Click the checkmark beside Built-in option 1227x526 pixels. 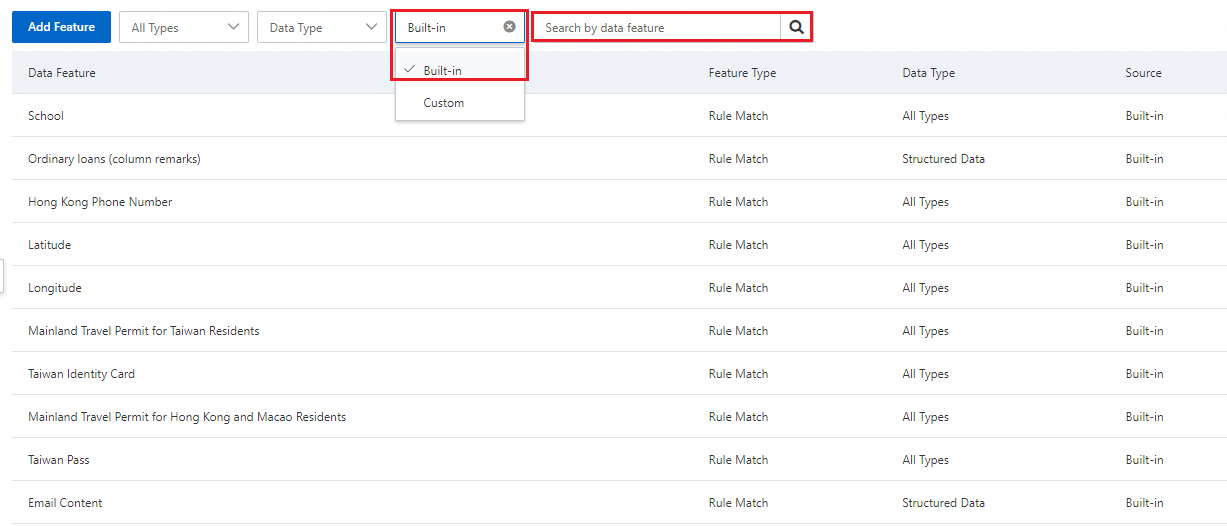410,70
